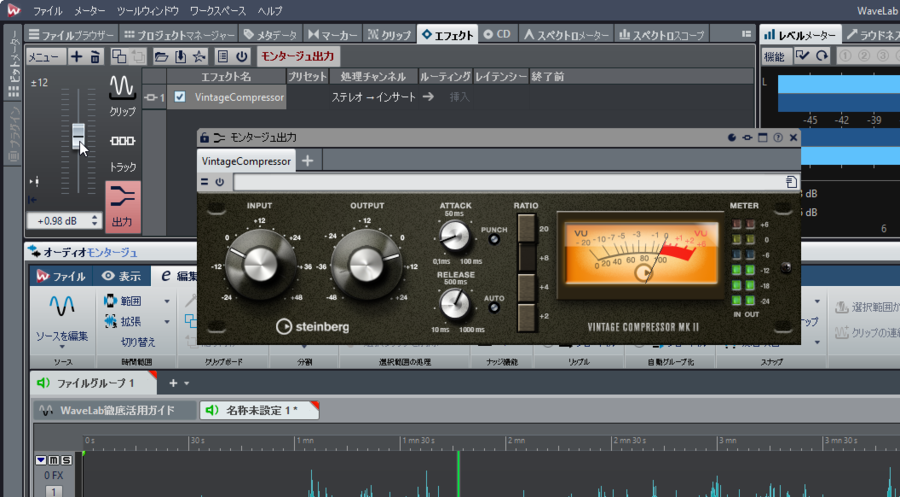Expand the ソースを編集 dropdown arrow

[x=61, y=347]
